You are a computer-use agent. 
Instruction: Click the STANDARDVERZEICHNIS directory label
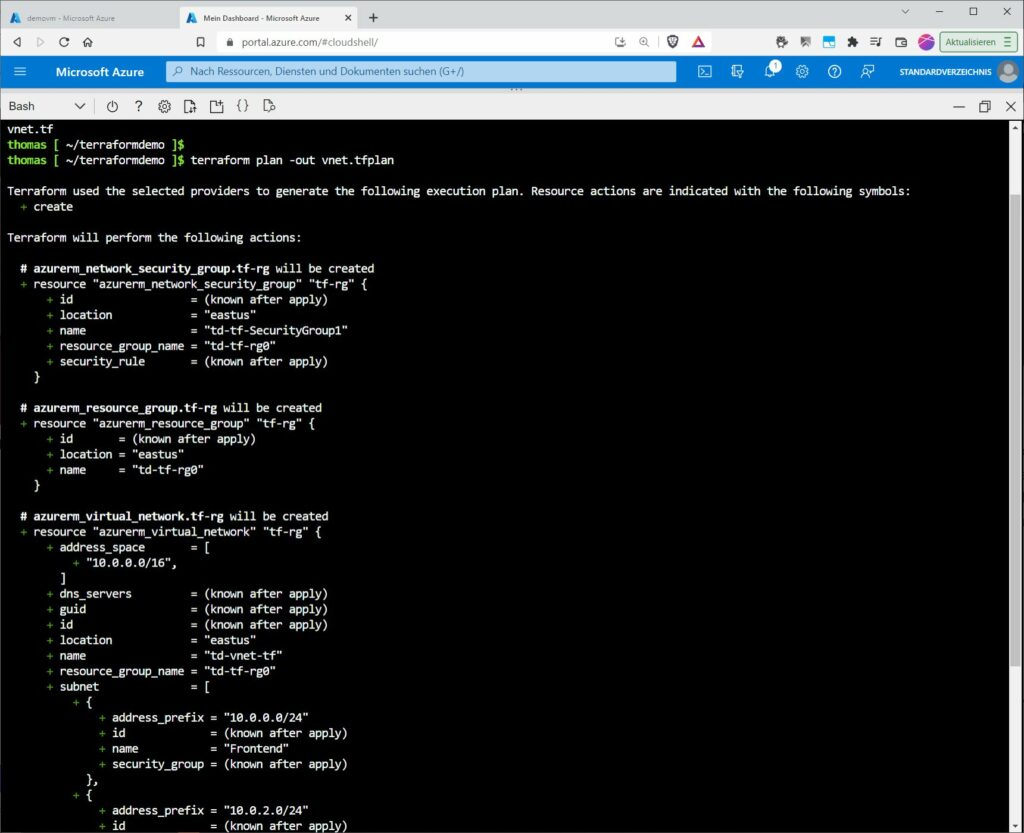pos(945,72)
